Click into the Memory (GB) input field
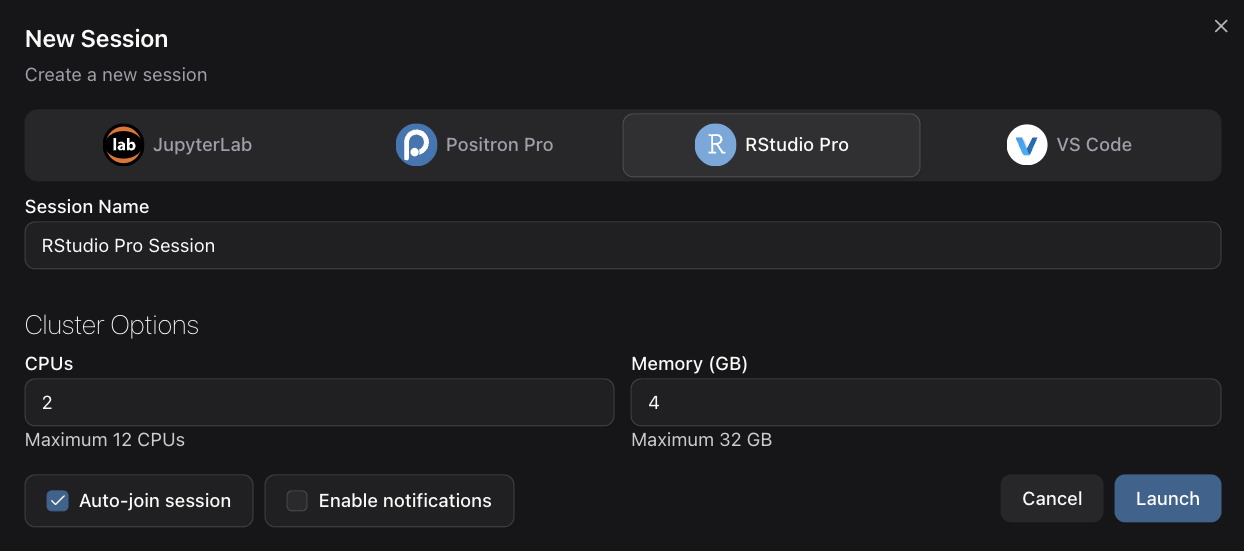 tap(925, 403)
